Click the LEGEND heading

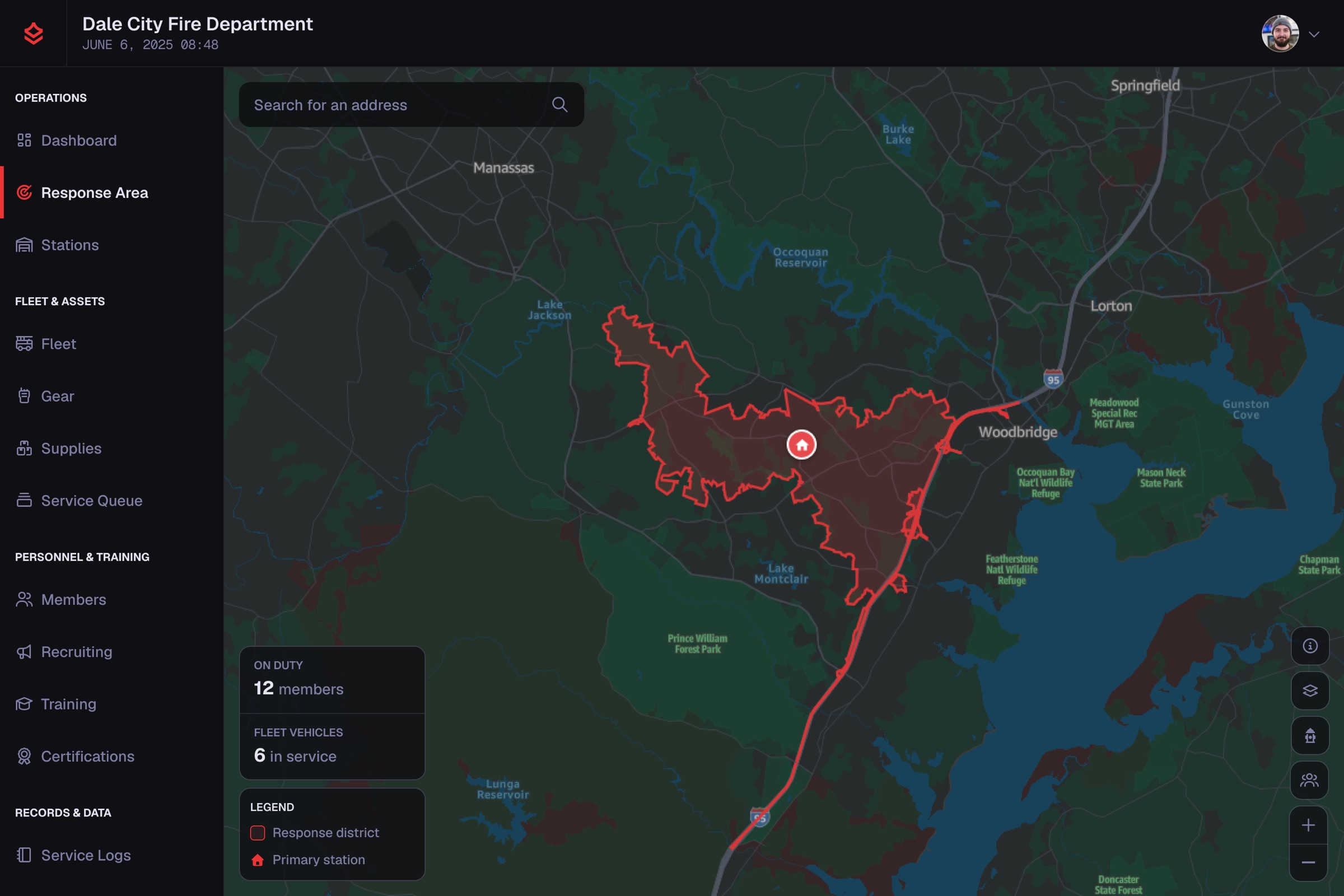pos(272,808)
